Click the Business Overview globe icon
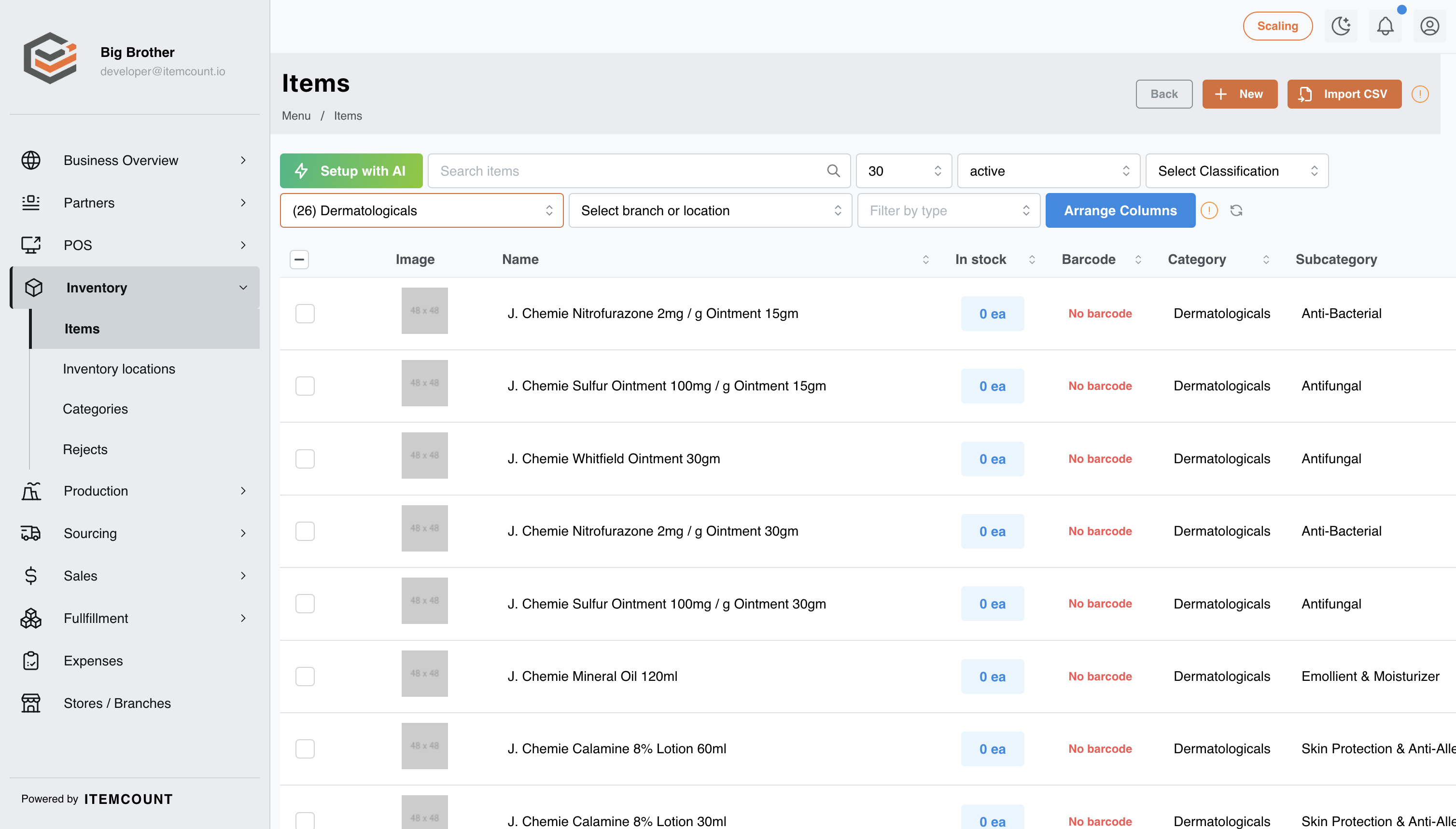Image resolution: width=1456 pixels, height=829 pixels. pos(31,161)
